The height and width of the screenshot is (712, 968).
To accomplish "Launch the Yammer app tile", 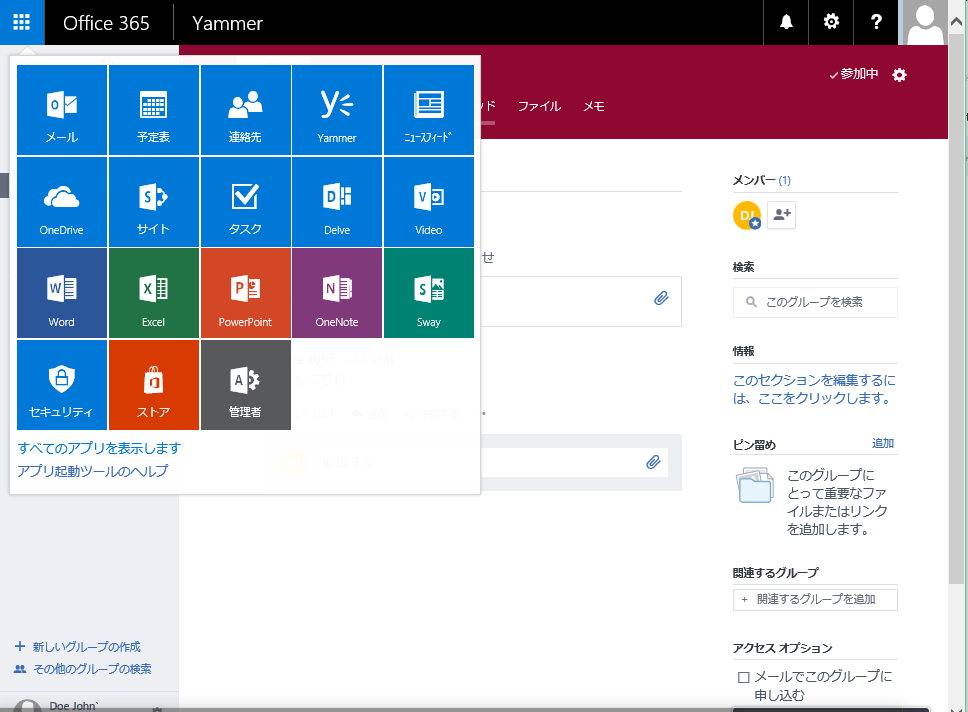I will click(x=337, y=110).
